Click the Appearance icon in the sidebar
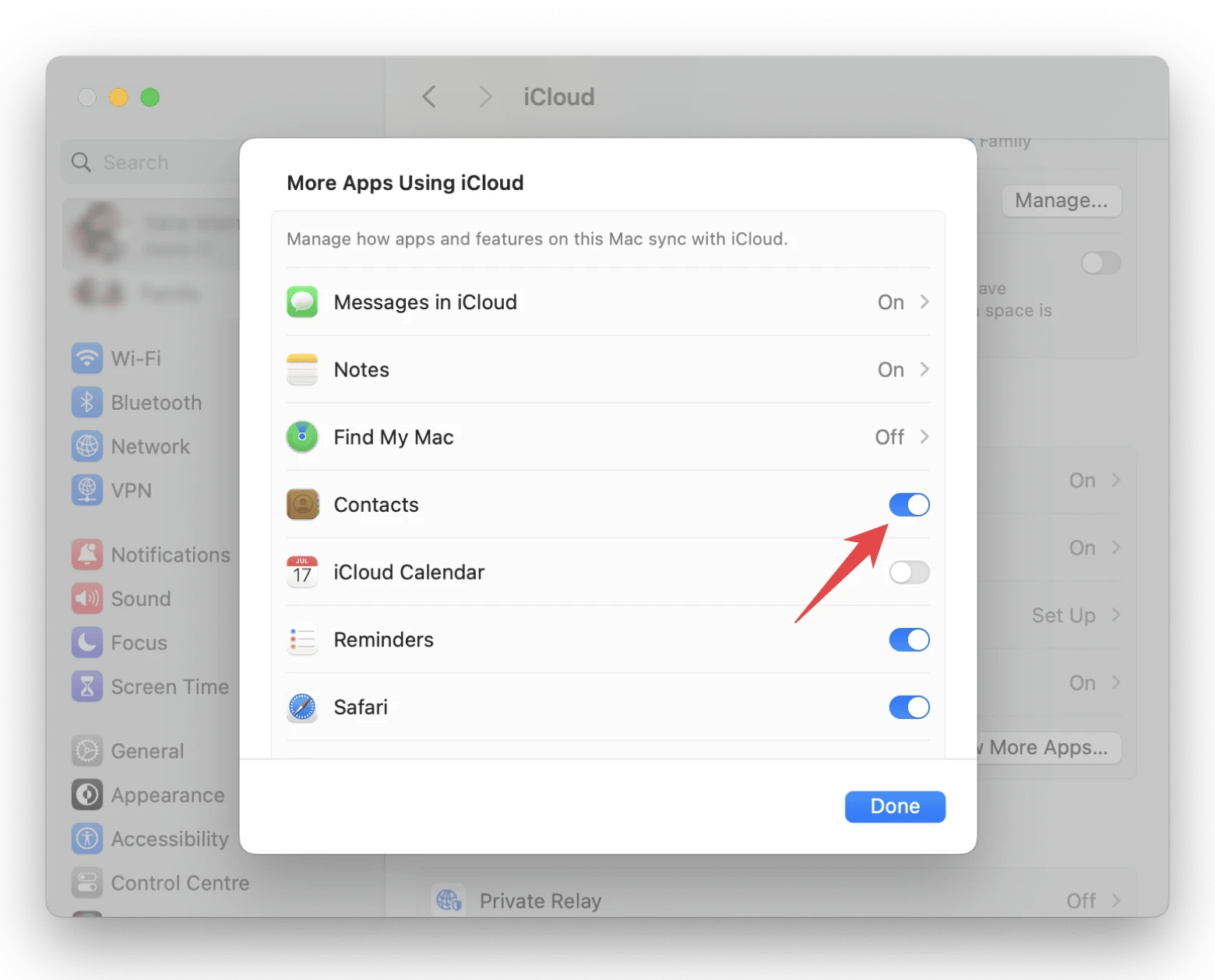 [87, 795]
